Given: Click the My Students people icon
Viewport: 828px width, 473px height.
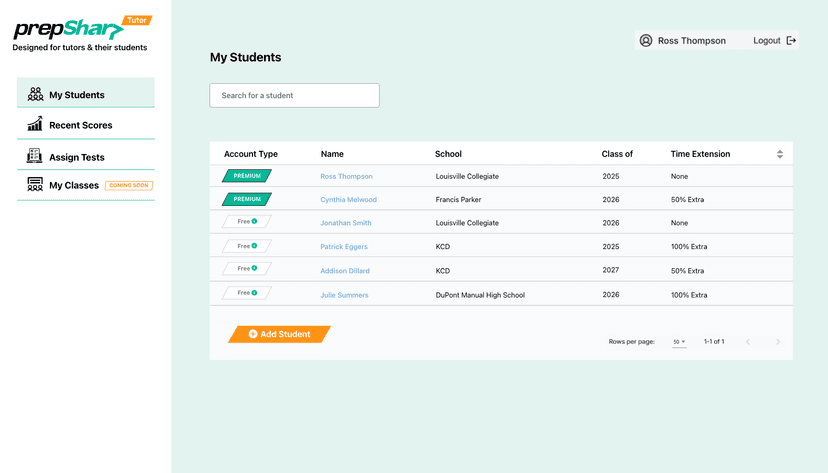Looking at the screenshot, I should pyautogui.click(x=35, y=95).
